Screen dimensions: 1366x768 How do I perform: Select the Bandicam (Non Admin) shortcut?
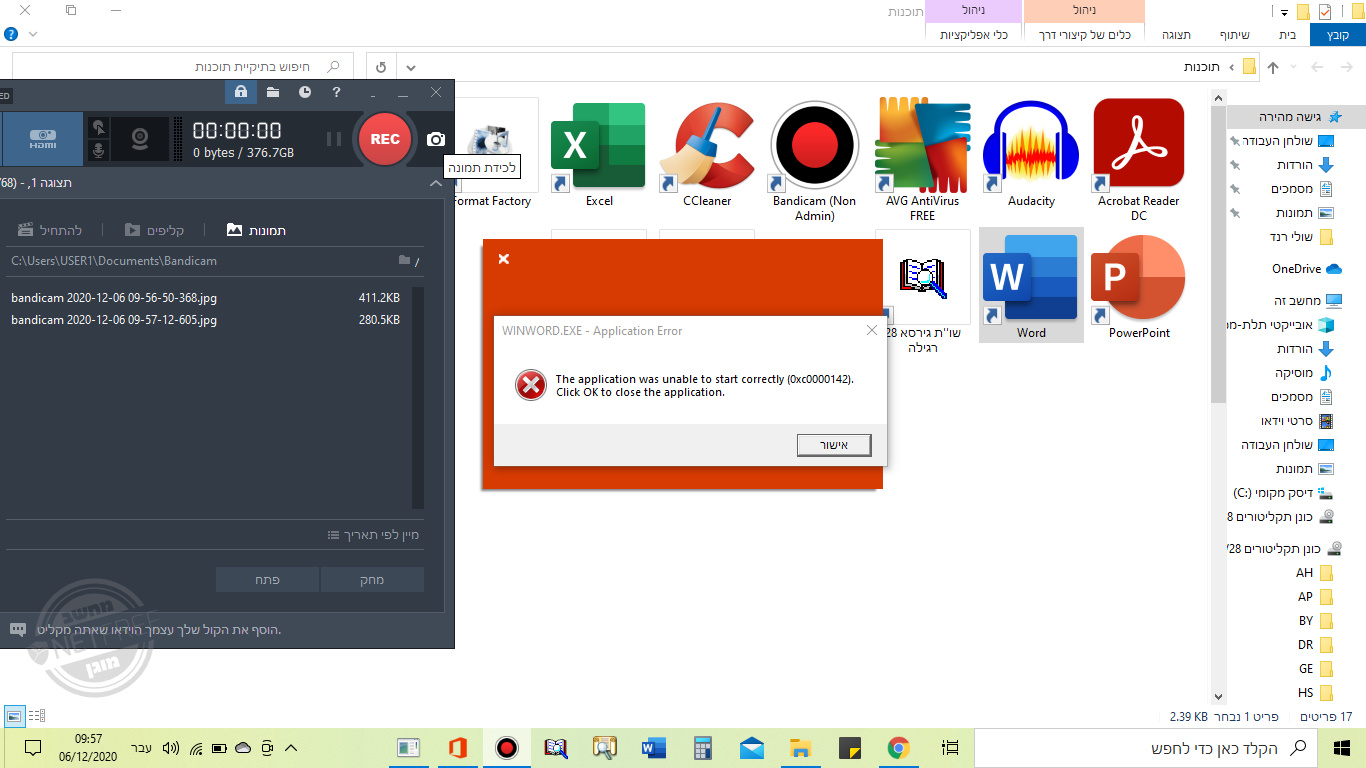click(815, 161)
